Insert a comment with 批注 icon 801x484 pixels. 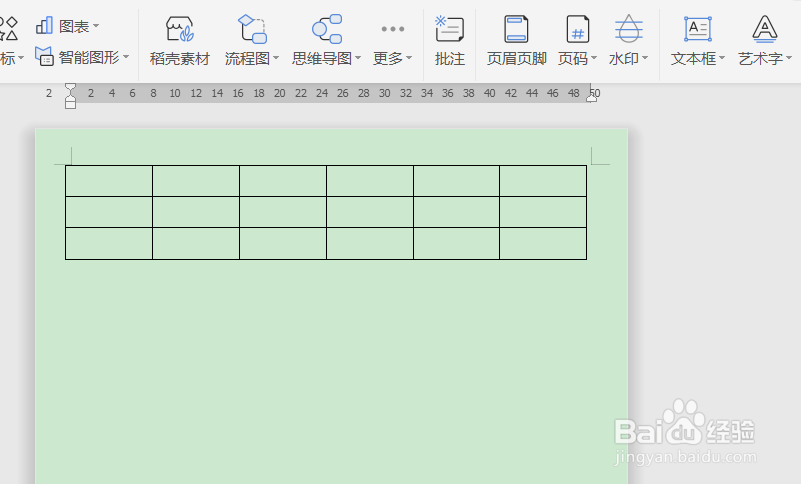(450, 29)
